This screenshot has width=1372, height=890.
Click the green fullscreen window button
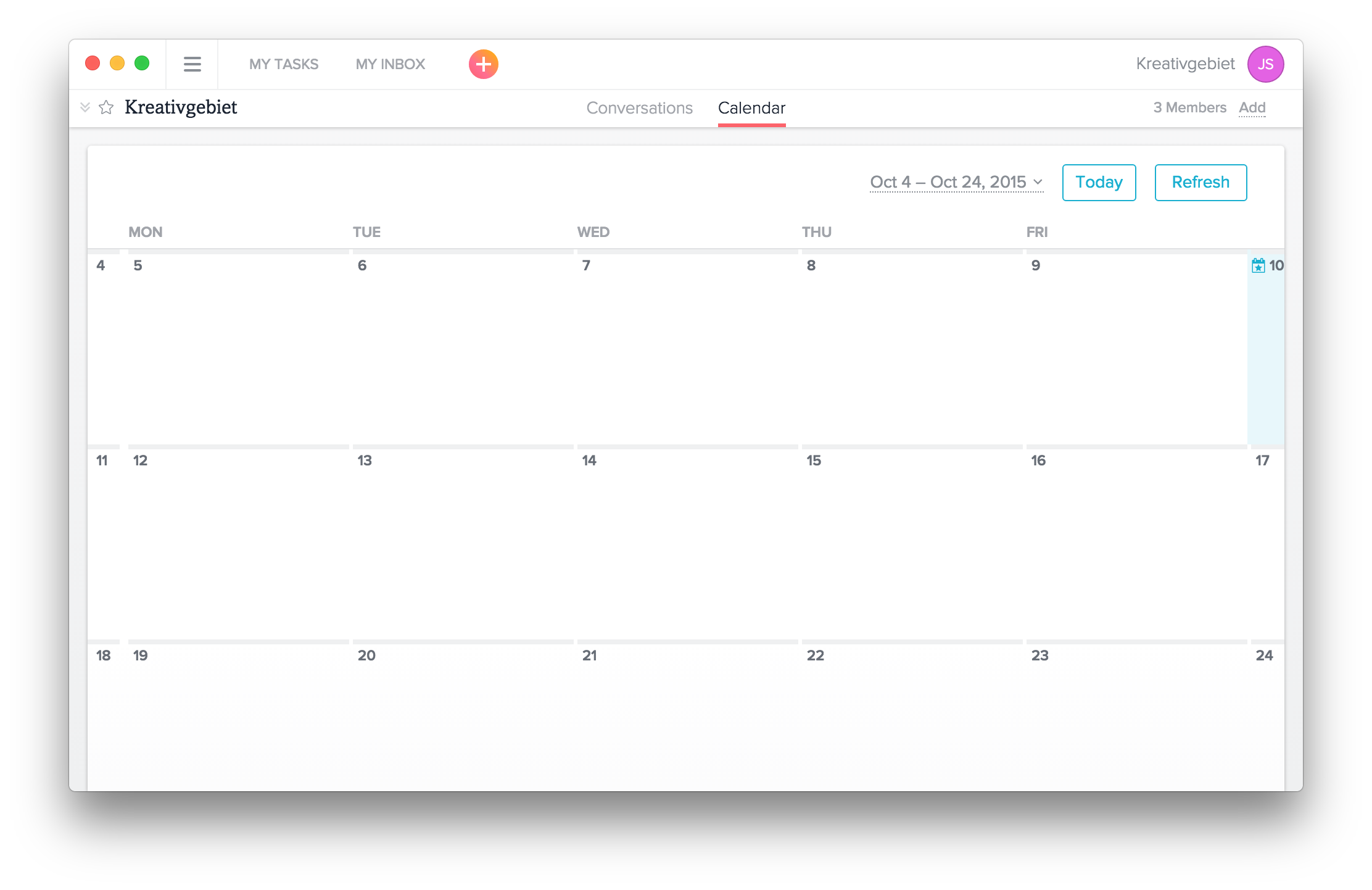[x=142, y=63]
